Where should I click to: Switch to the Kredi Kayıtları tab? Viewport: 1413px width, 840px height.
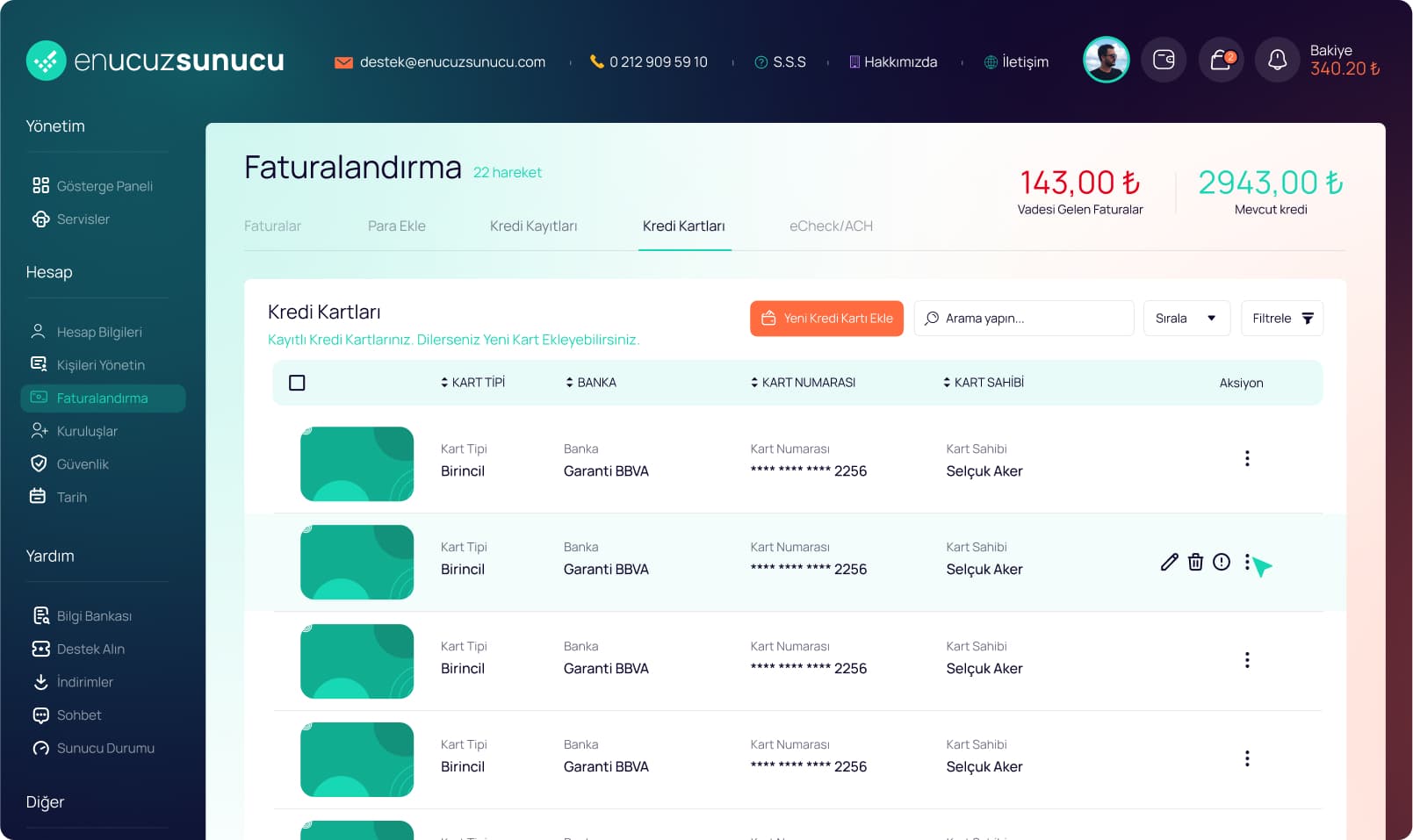coord(533,226)
